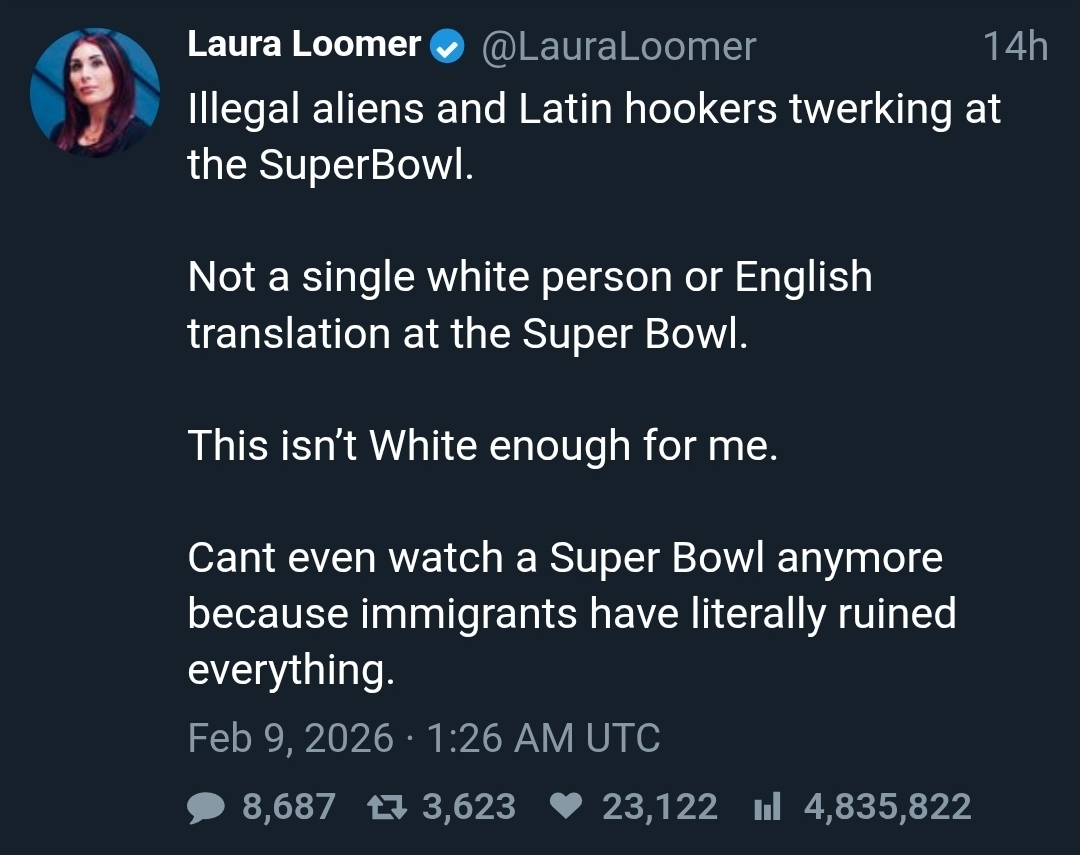Screen dimensions: 1080x855
Task: Click the blue verified checkmark badge
Action: 446,46
